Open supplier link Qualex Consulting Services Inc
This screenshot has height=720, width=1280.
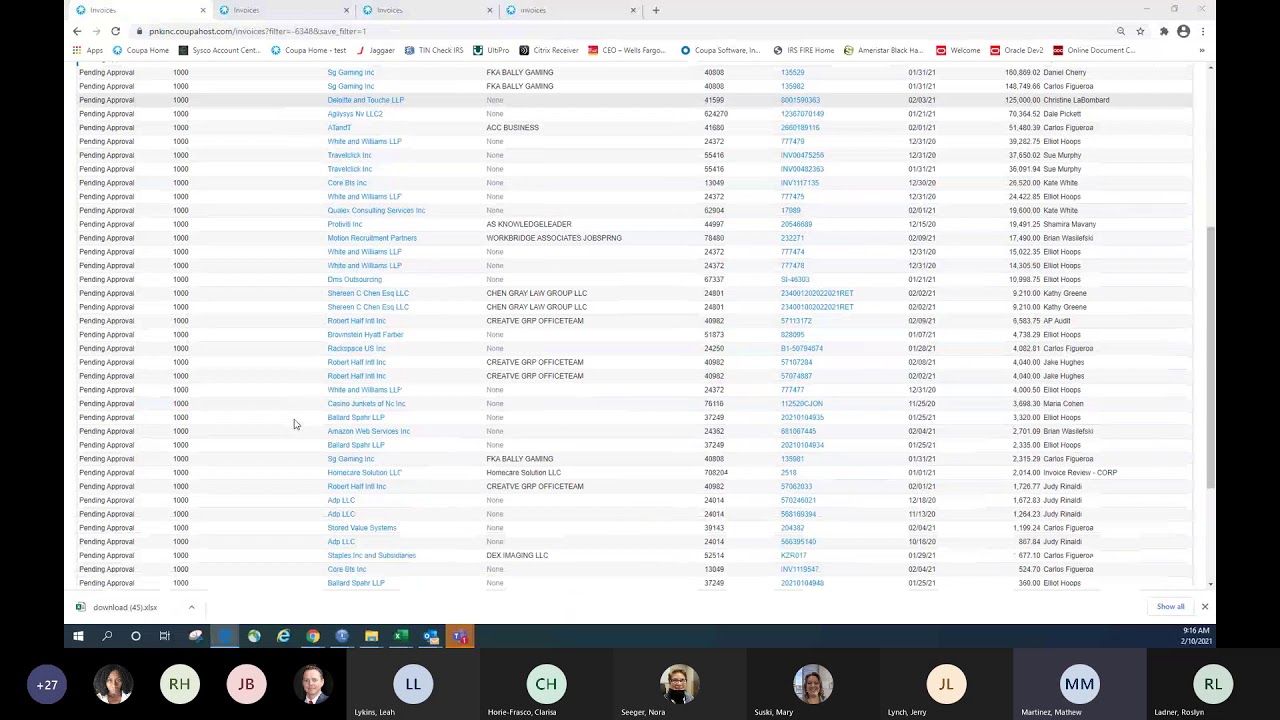pos(376,211)
